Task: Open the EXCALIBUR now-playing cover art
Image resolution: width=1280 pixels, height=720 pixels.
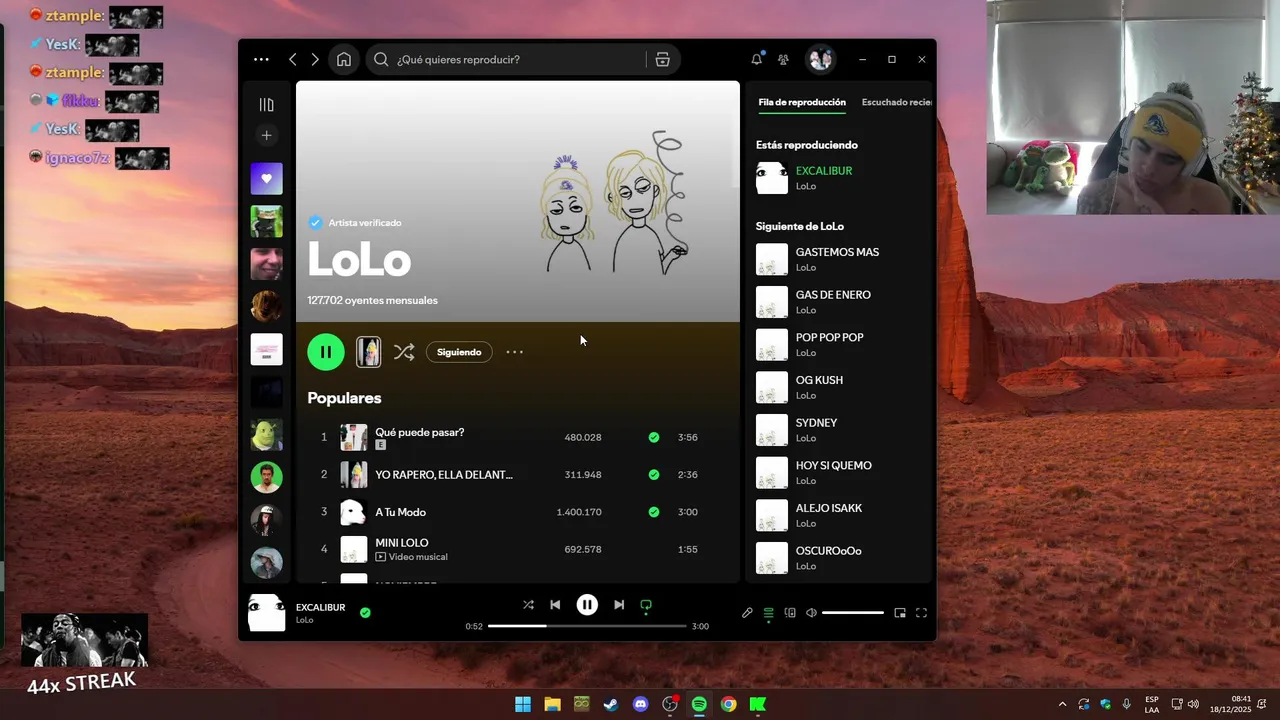Action: tap(266, 612)
